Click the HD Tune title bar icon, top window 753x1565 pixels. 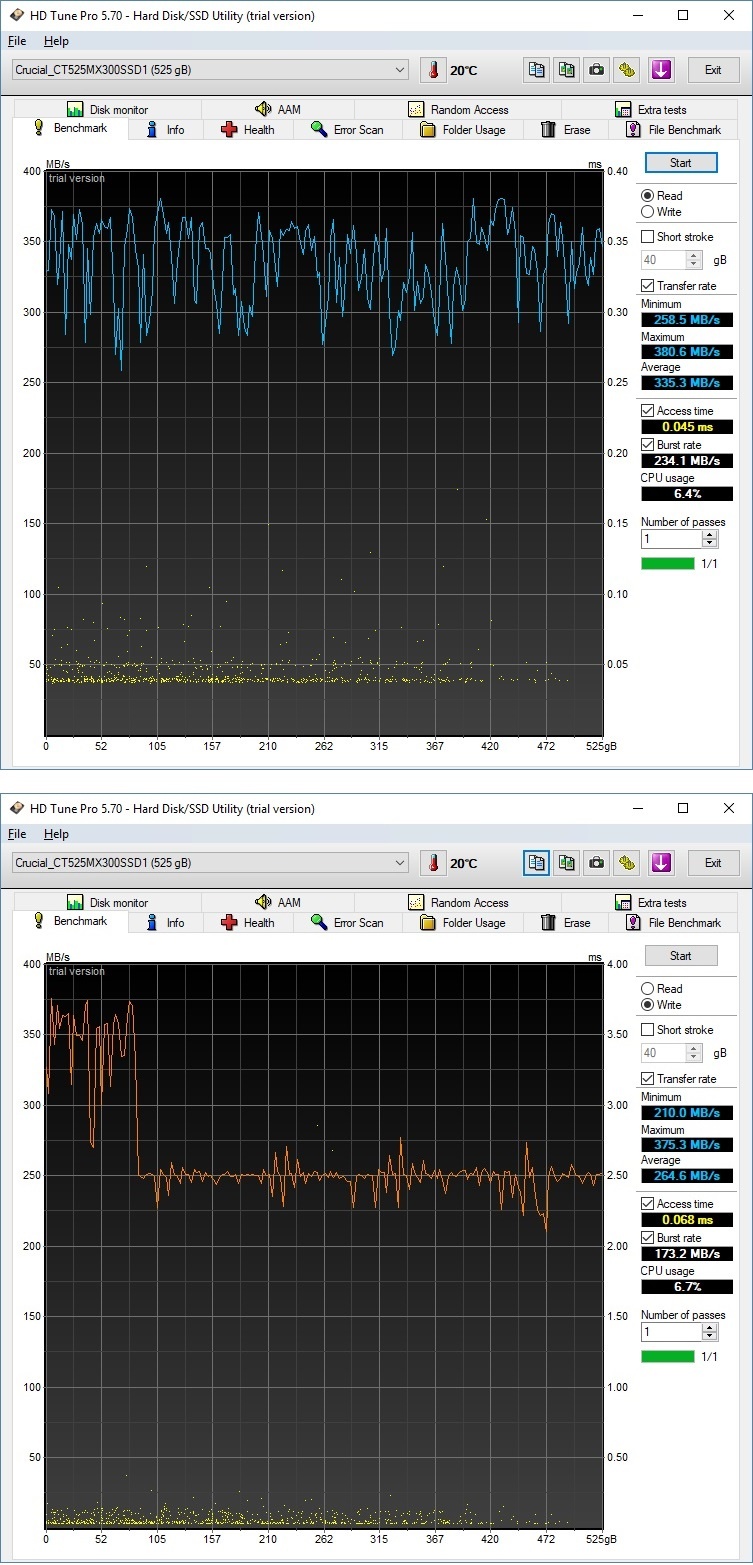click(17, 16)
